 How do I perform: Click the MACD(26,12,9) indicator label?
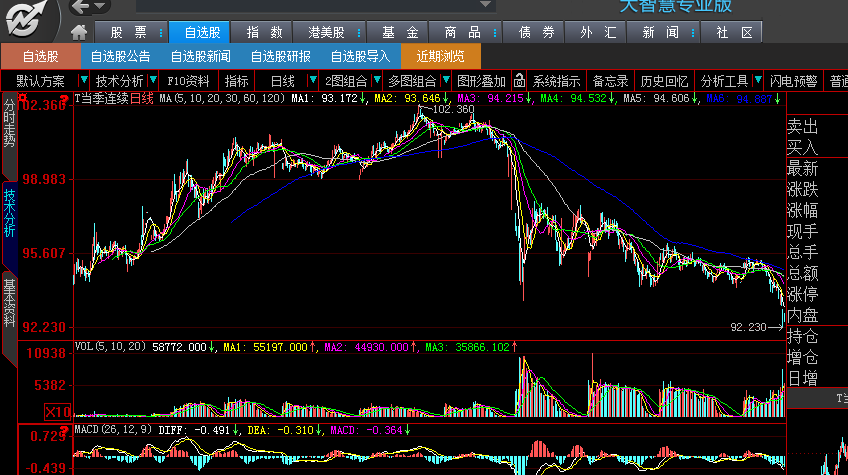click(x=113, y=430)
